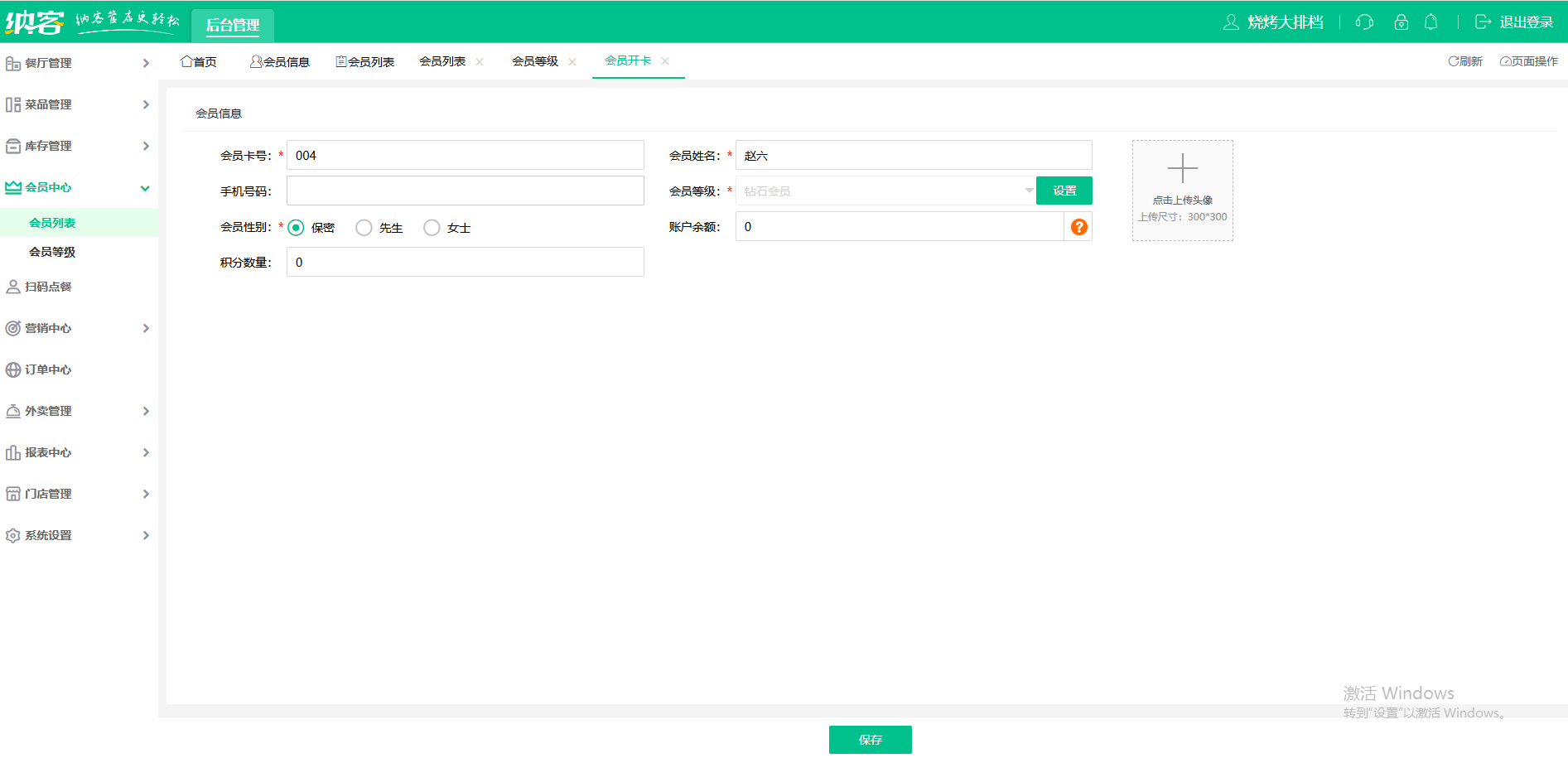The width and height of the screenshot is (1568, 758).
Task: Click the 保存 save button
Action: (x=870, y=740)
